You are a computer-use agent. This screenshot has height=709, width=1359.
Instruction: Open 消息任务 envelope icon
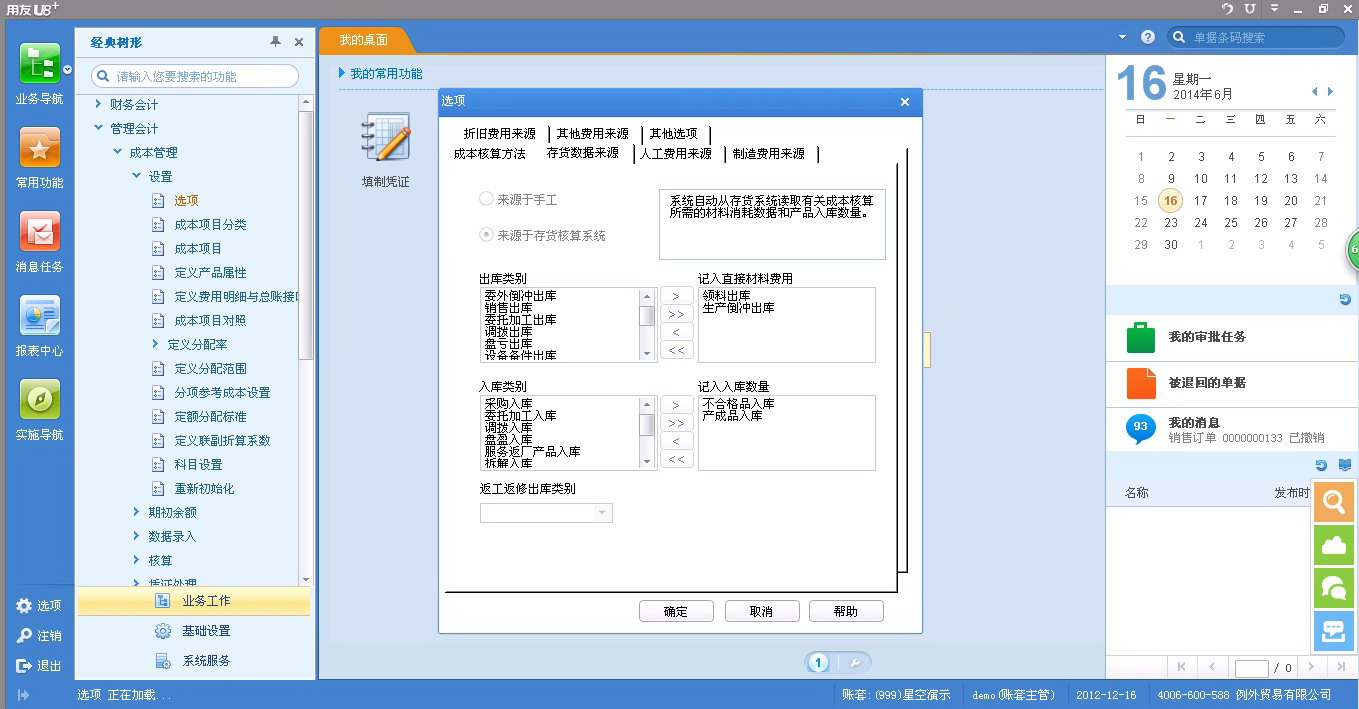pyautogui.click(x=40, y=232)
